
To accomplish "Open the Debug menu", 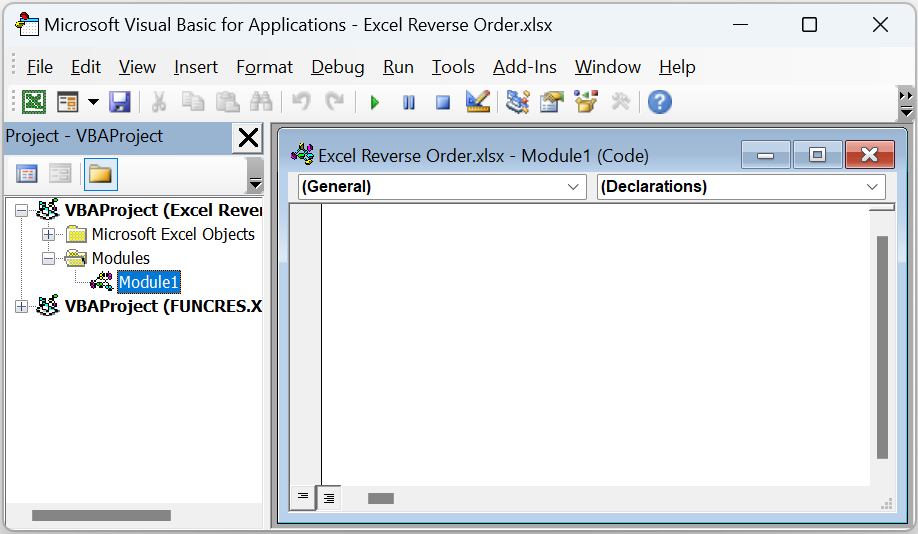I will coord(338,67).
